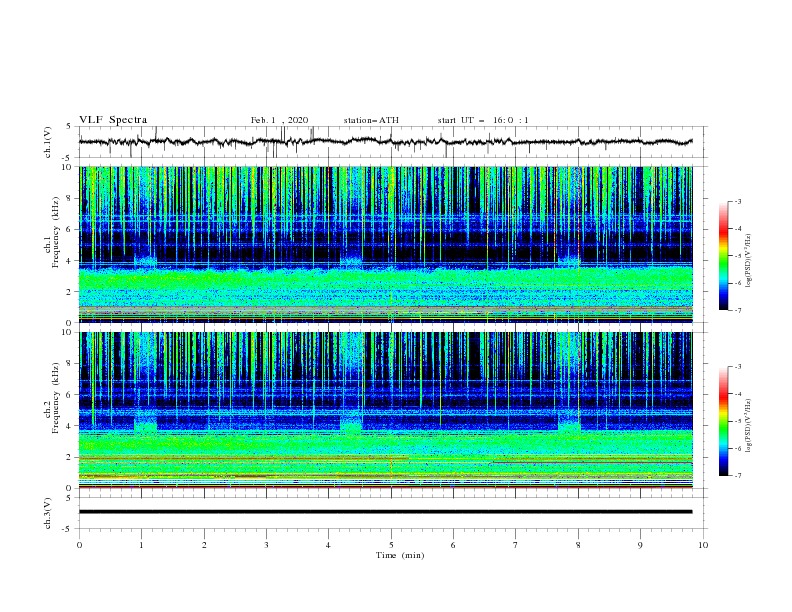Click the "-3" label on ch.1 colorbar
792x612 pixels.
click(737, 201)
